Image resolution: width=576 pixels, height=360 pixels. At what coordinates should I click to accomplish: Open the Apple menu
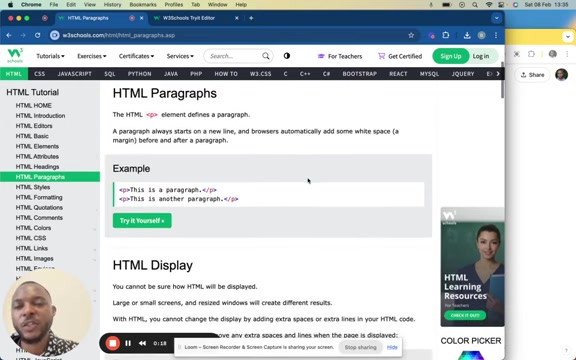[x=10, y=5]
